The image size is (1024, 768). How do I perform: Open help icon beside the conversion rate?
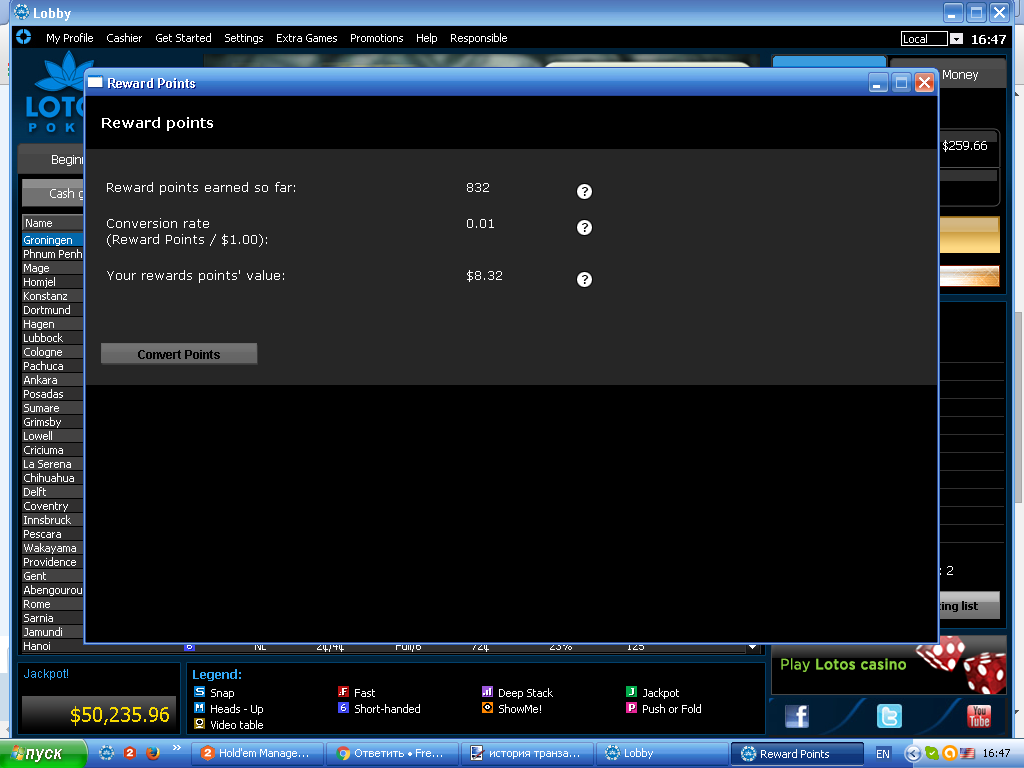[x=584, y=227]
